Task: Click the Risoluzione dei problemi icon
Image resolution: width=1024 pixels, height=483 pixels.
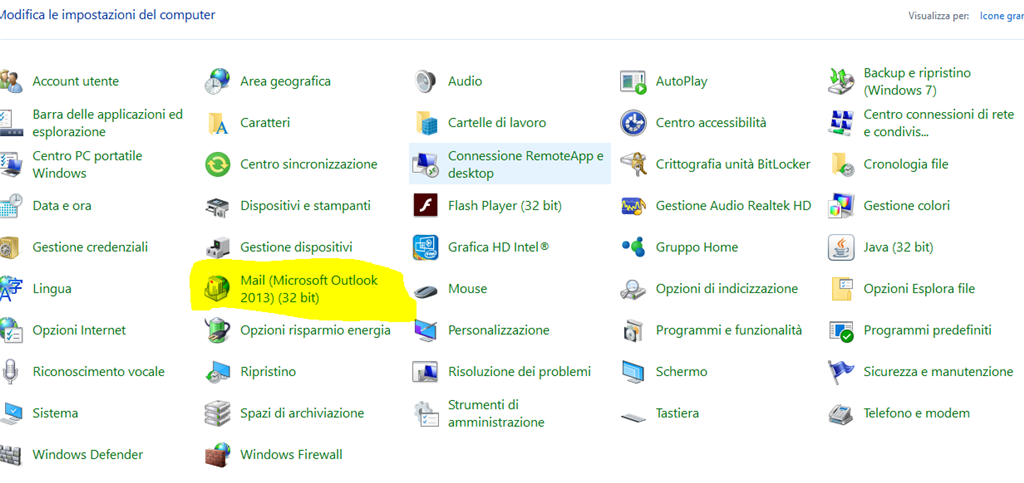Action: coord(425,371)
